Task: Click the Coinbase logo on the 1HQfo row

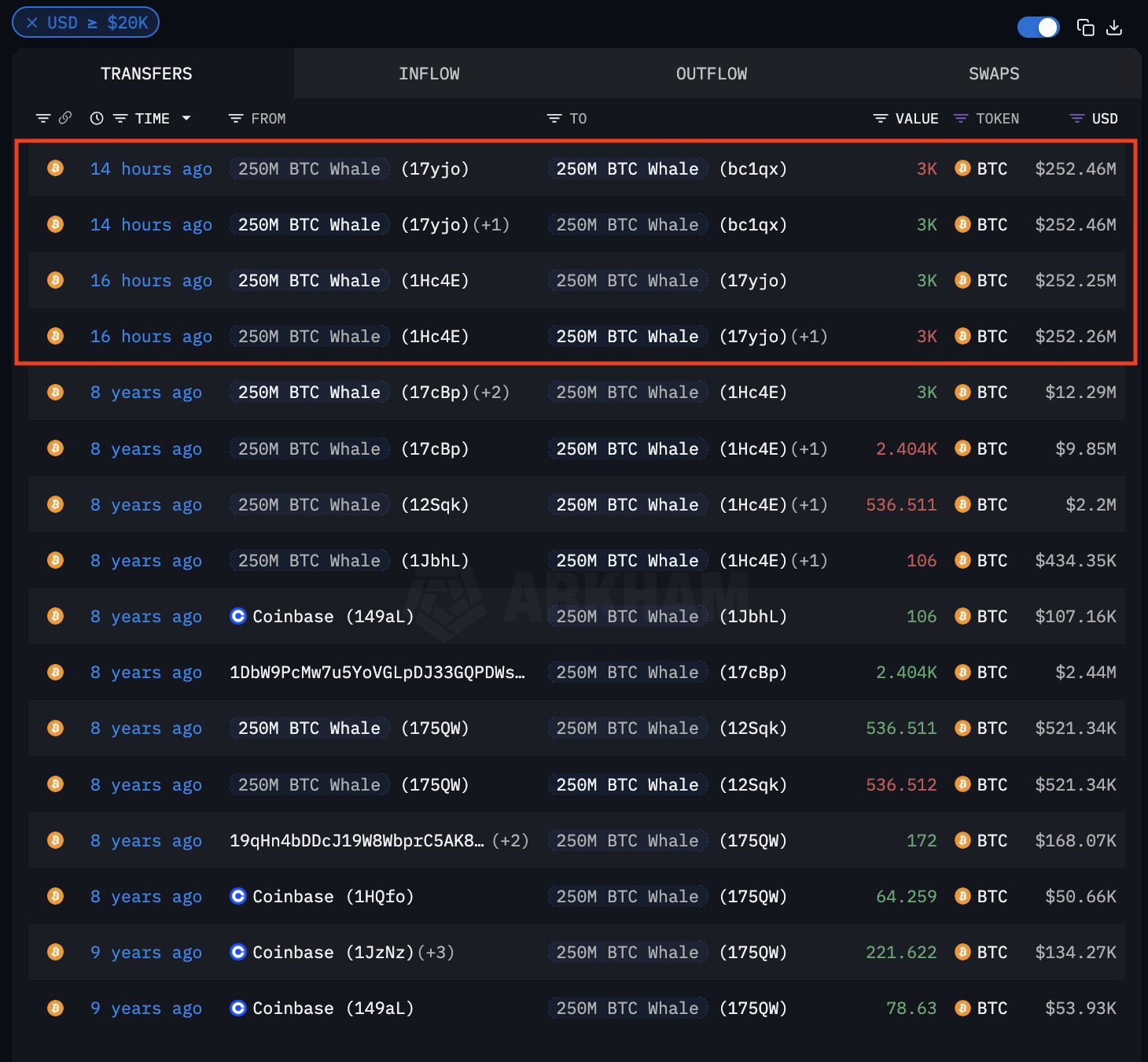Action: point(237,896)
